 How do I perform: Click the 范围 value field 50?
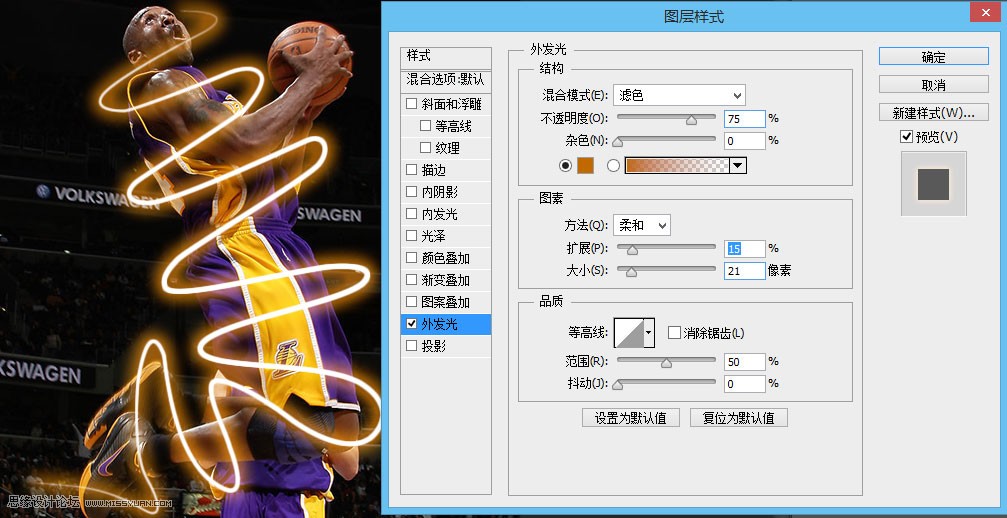745,362
